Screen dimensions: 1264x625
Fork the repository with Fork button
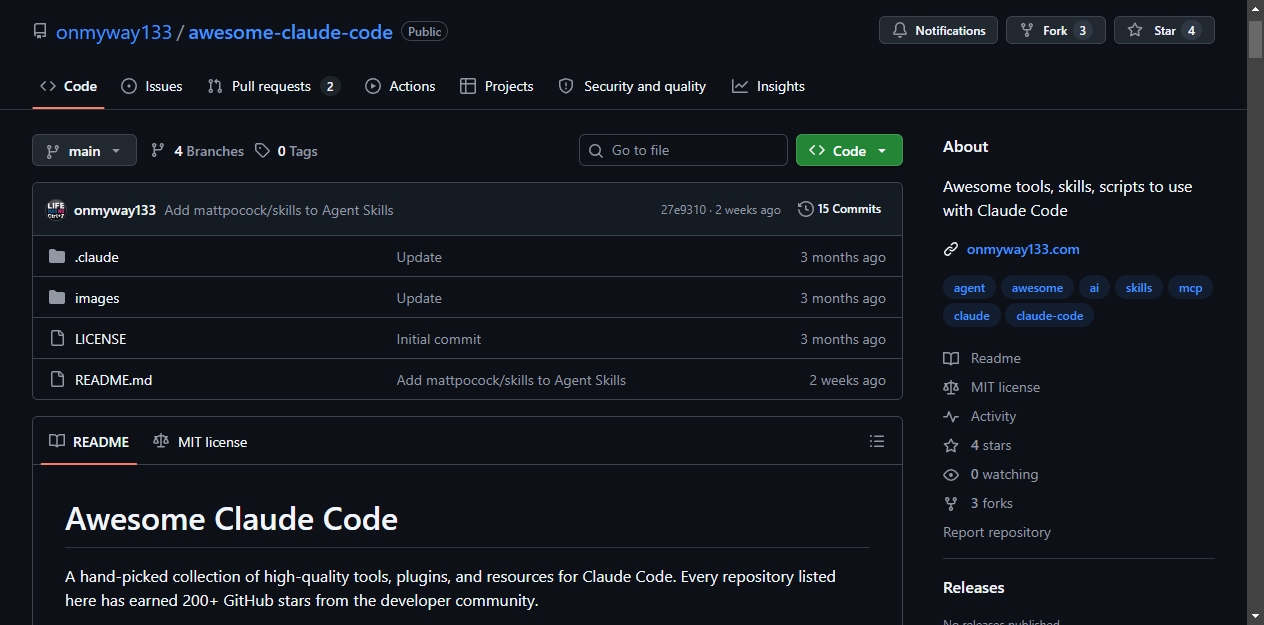click(x=1056, y=30)
